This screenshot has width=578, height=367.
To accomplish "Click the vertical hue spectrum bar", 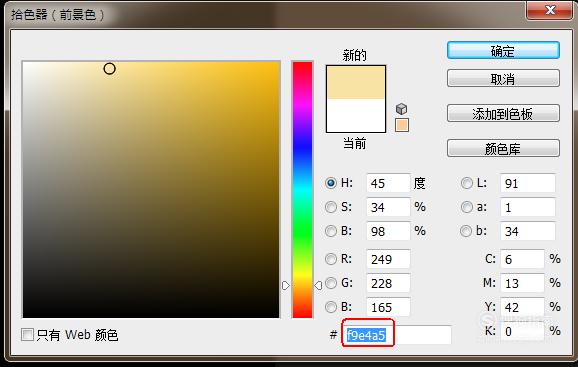I will tap(302, 189).
